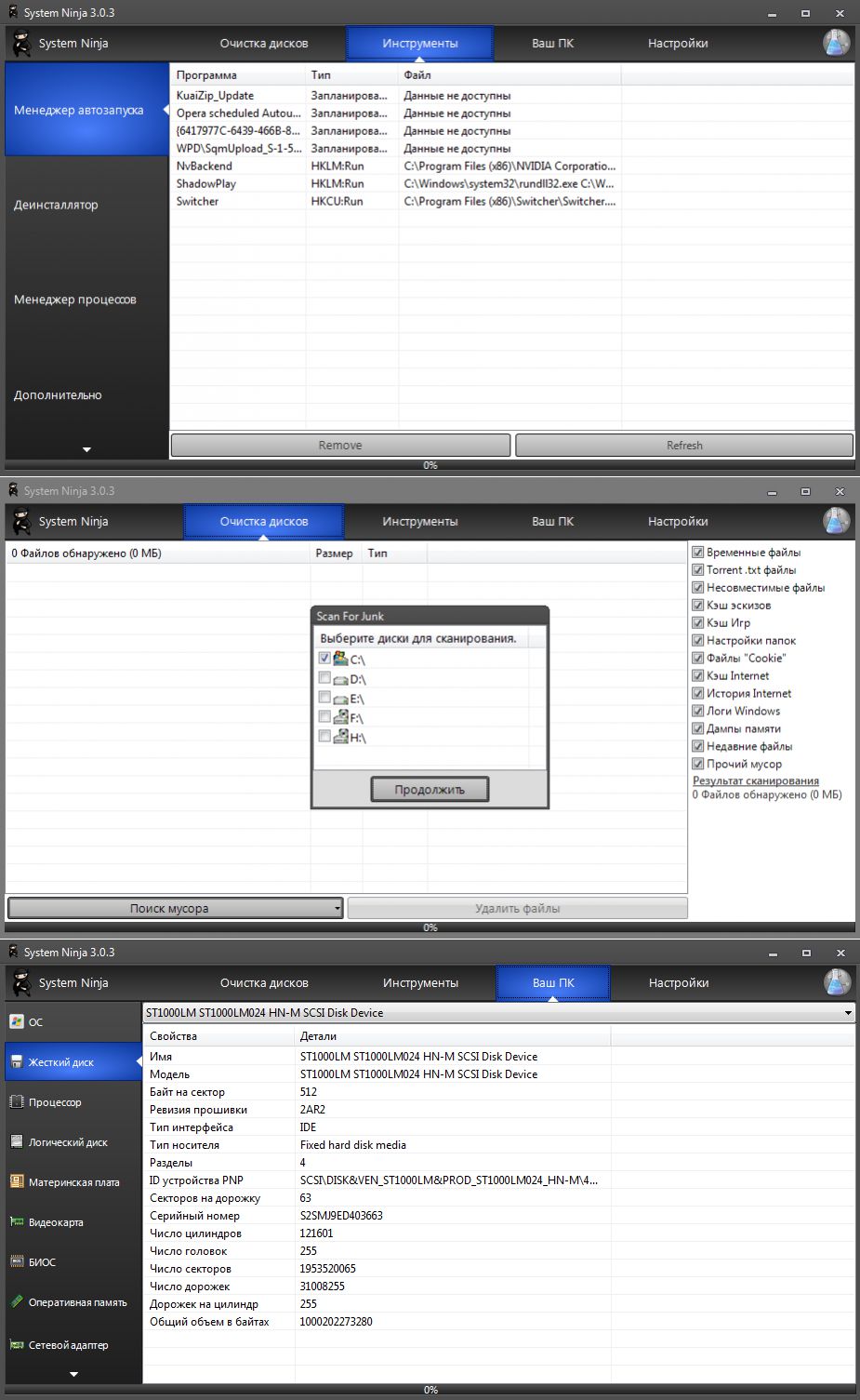Image resolution: width=860 pixels, height=1400 pixels.
Task: Expand the ST1000LM disk device dropdown
Action: click(847, 1013)
